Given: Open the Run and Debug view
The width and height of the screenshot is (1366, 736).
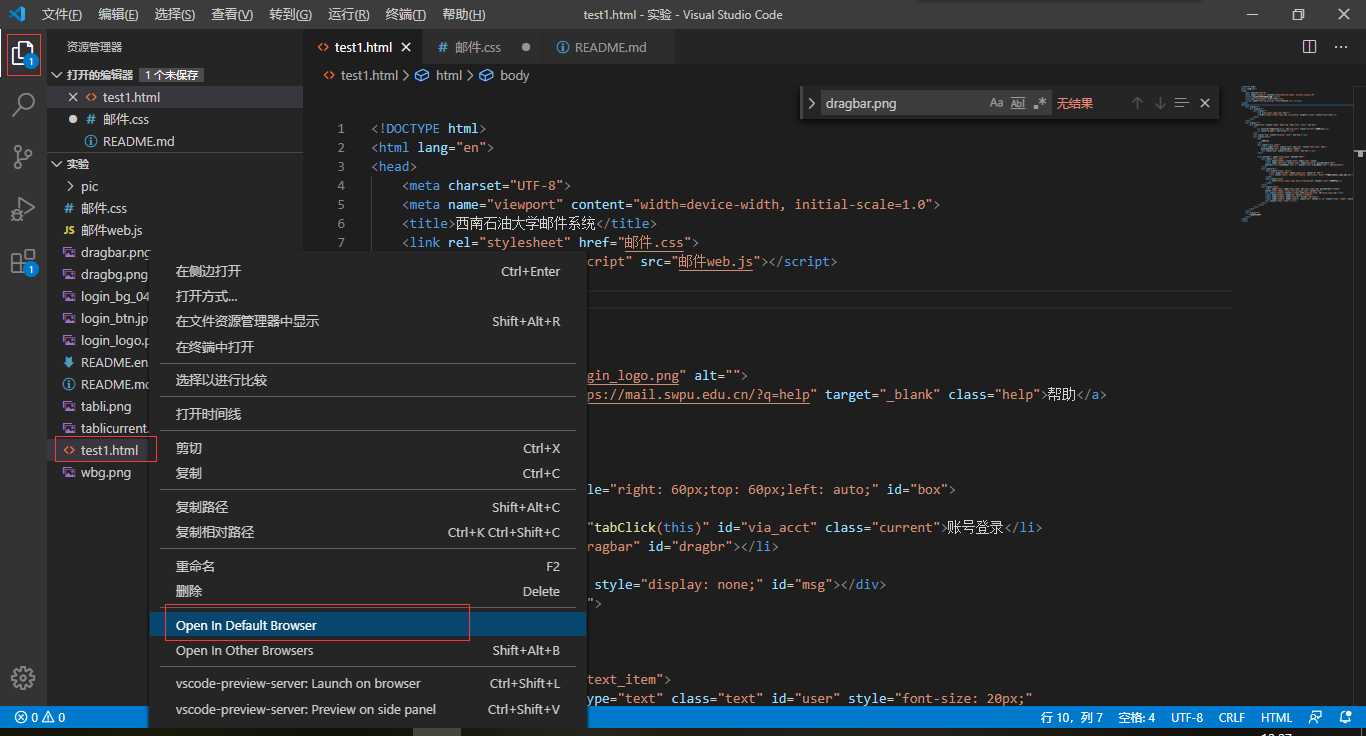Looking at the screenshot, I should (23, 209).
